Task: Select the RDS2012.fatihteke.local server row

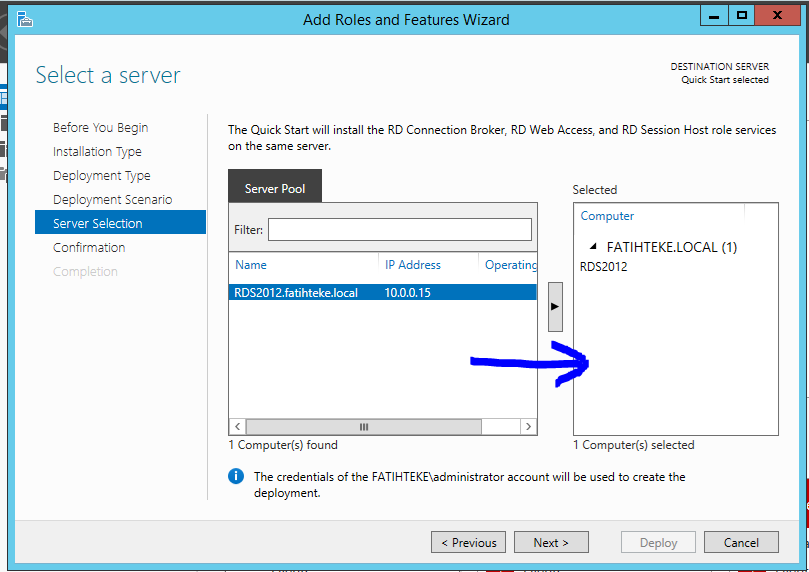Action: pyautogui.click(x=382, y=292)
